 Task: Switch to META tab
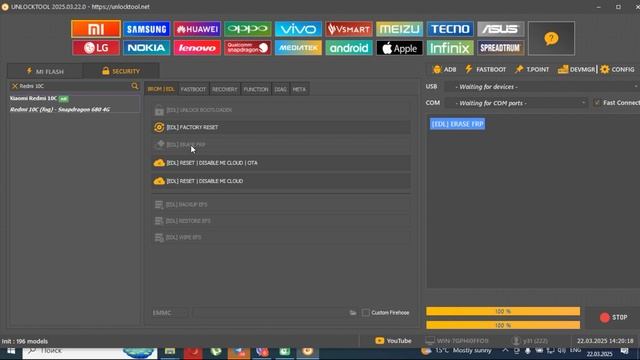pyautogui.click(x=299, y=89)
